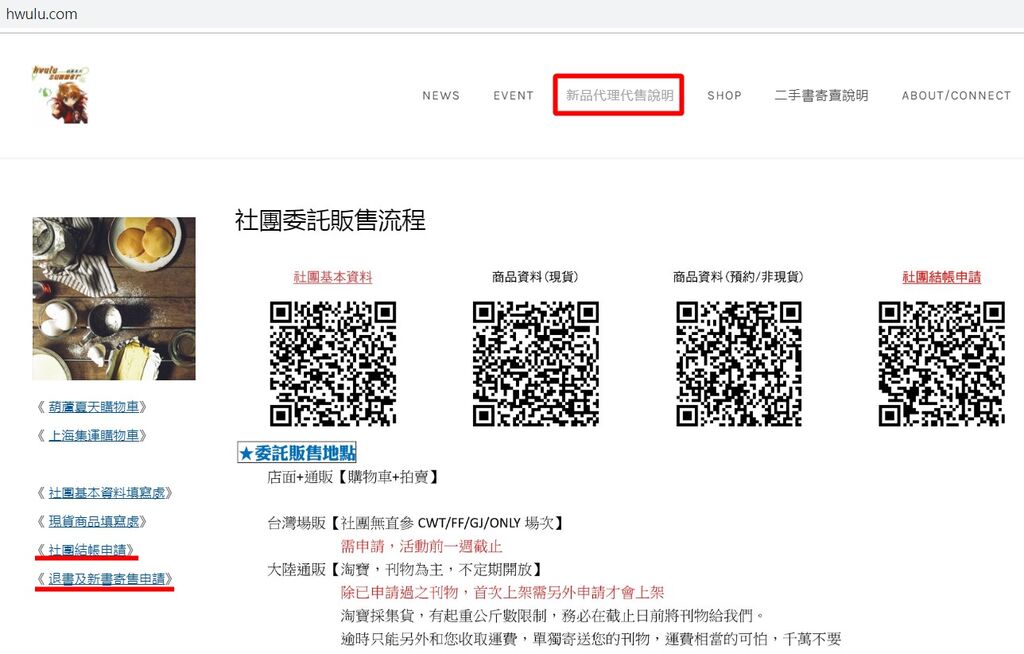1024x654 pixels.
Task: Click the red 需申請，活動前一週截止 text
Action: 421,546
